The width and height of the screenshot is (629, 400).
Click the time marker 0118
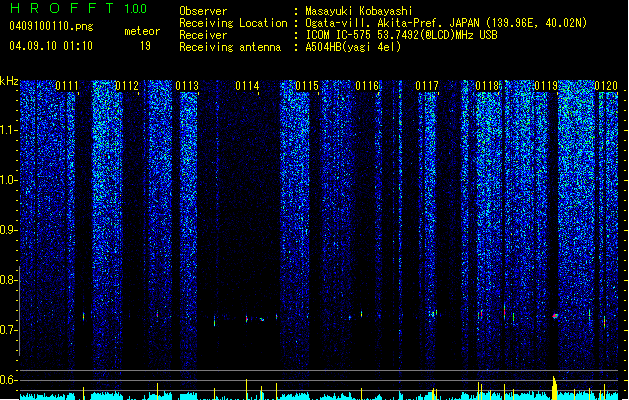pyautogui.click(x=487, y=86)
